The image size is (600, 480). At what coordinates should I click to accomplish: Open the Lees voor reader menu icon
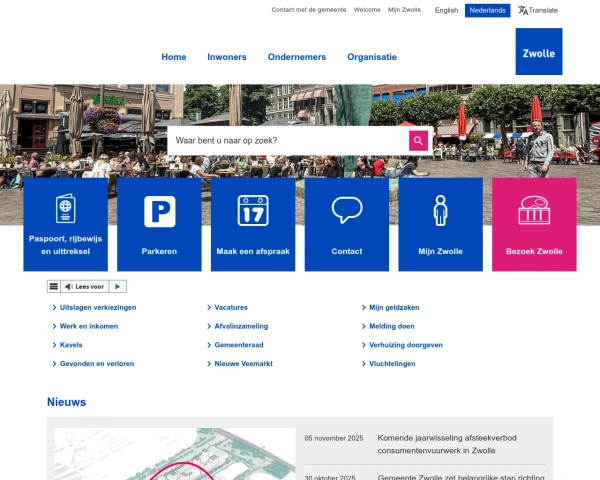(54, 286)
